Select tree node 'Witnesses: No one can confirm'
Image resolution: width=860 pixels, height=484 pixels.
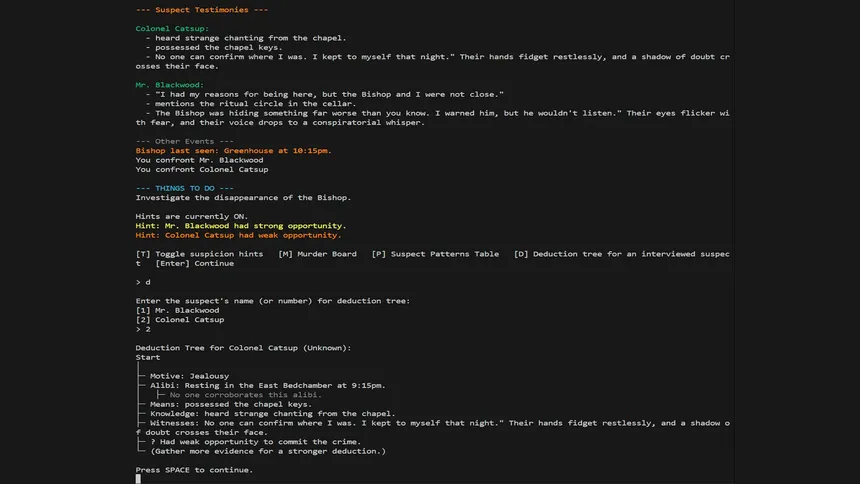coord(433,428)
